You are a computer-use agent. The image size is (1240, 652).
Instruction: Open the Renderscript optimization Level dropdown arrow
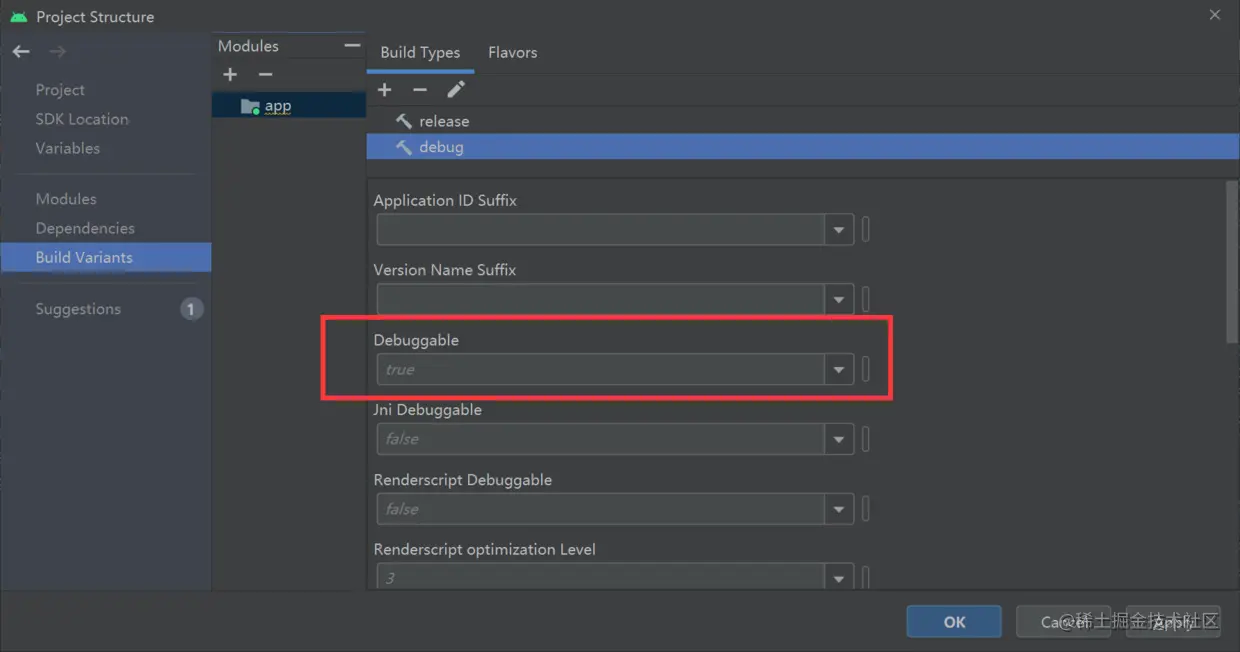point(839,577)
